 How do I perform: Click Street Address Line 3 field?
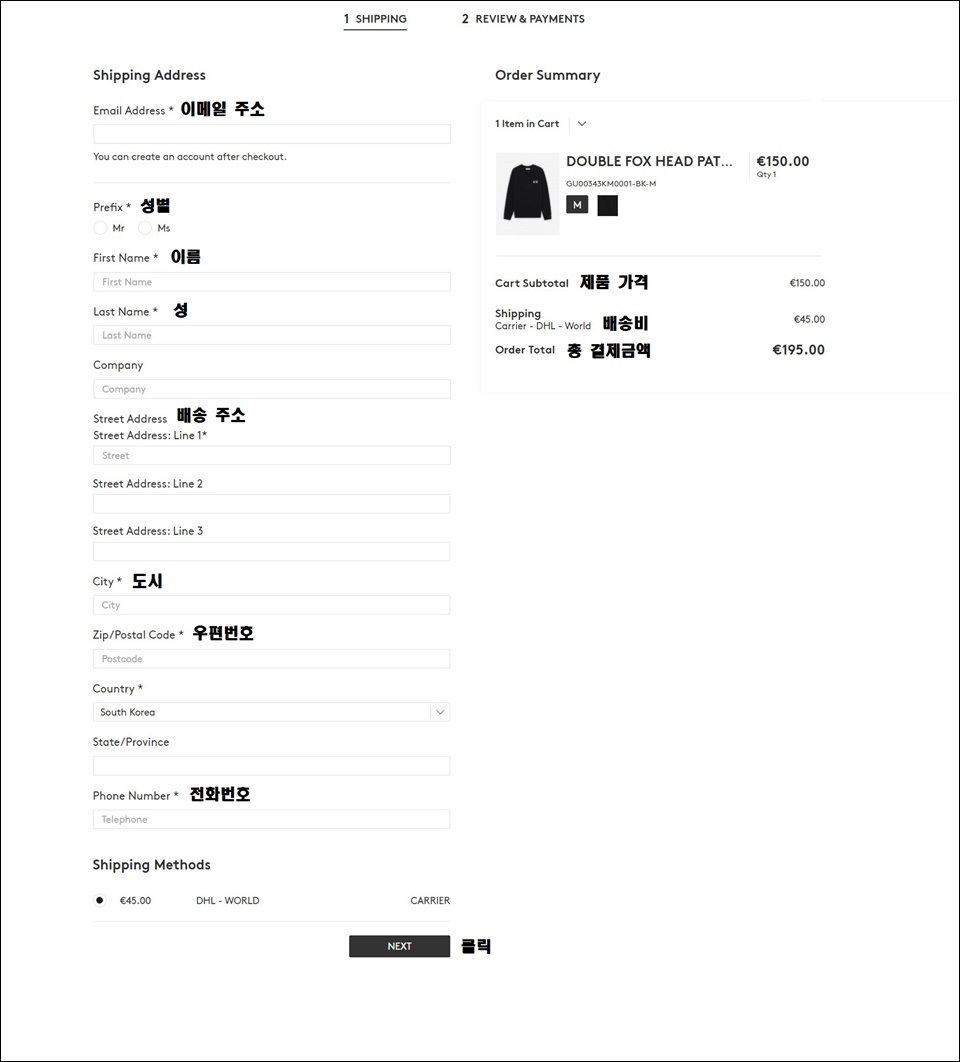pyautogui.click(x=272, y=551)
